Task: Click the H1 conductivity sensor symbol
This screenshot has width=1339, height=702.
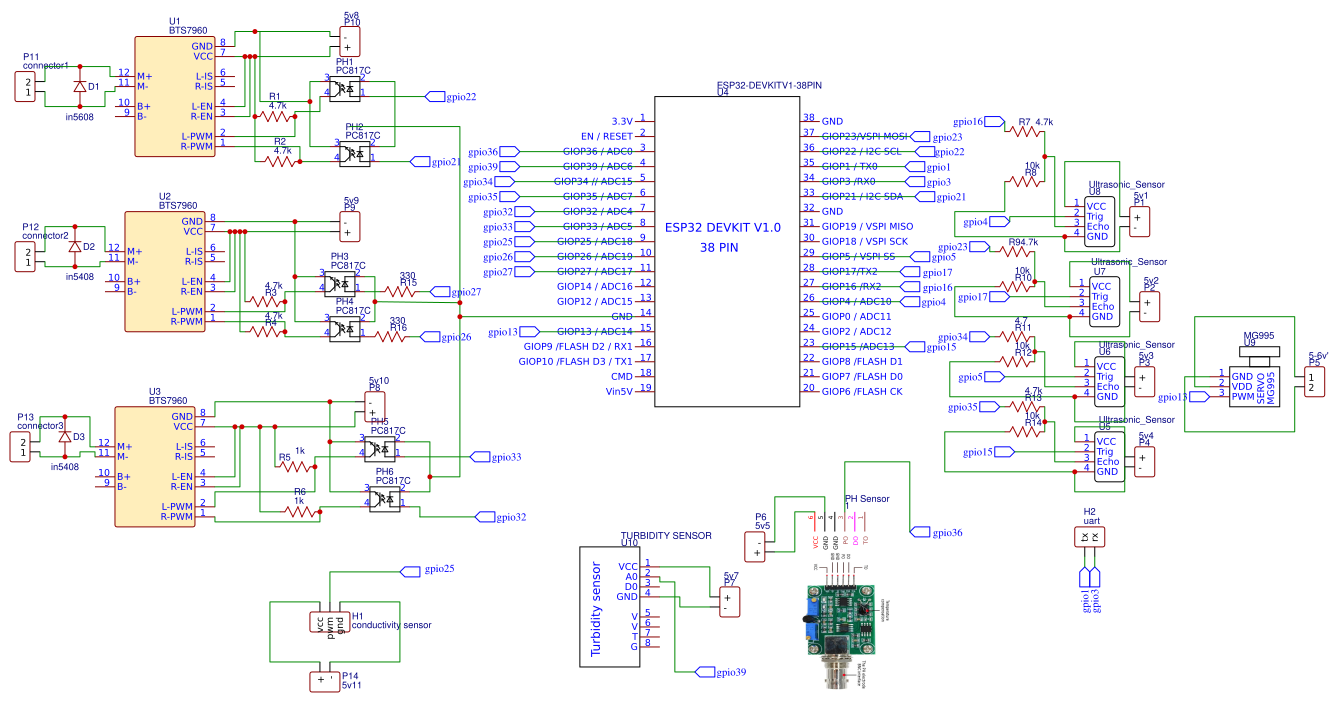Action: (330, 620)
